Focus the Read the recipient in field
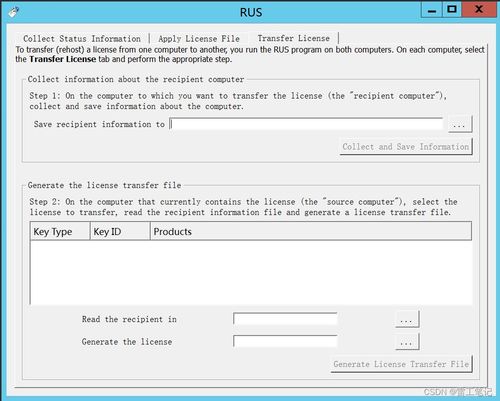Viewport: 500px width, 401px height. coord(285,319)
